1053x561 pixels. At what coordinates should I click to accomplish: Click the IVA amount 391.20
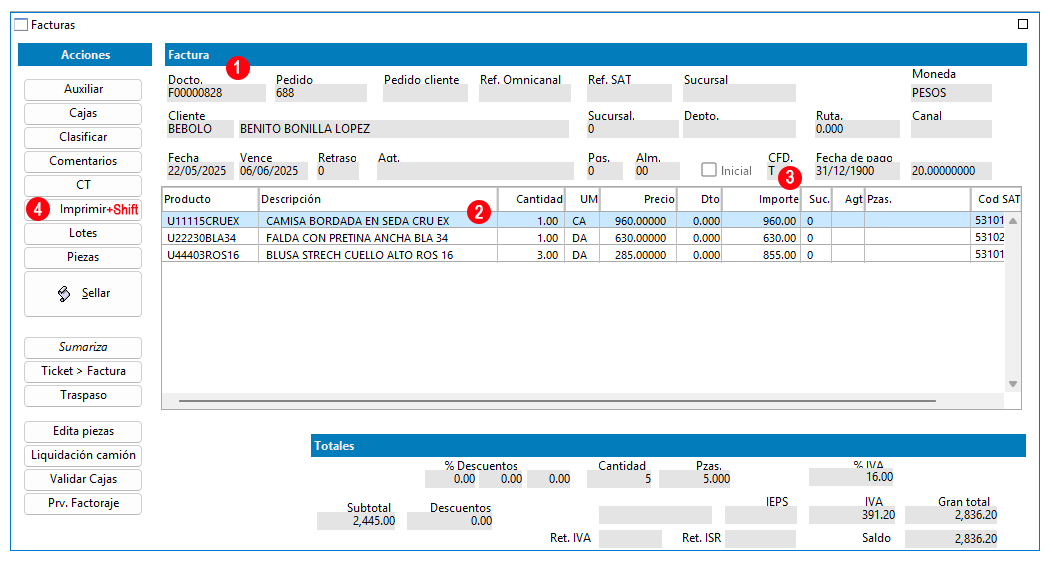coord(853,515)
